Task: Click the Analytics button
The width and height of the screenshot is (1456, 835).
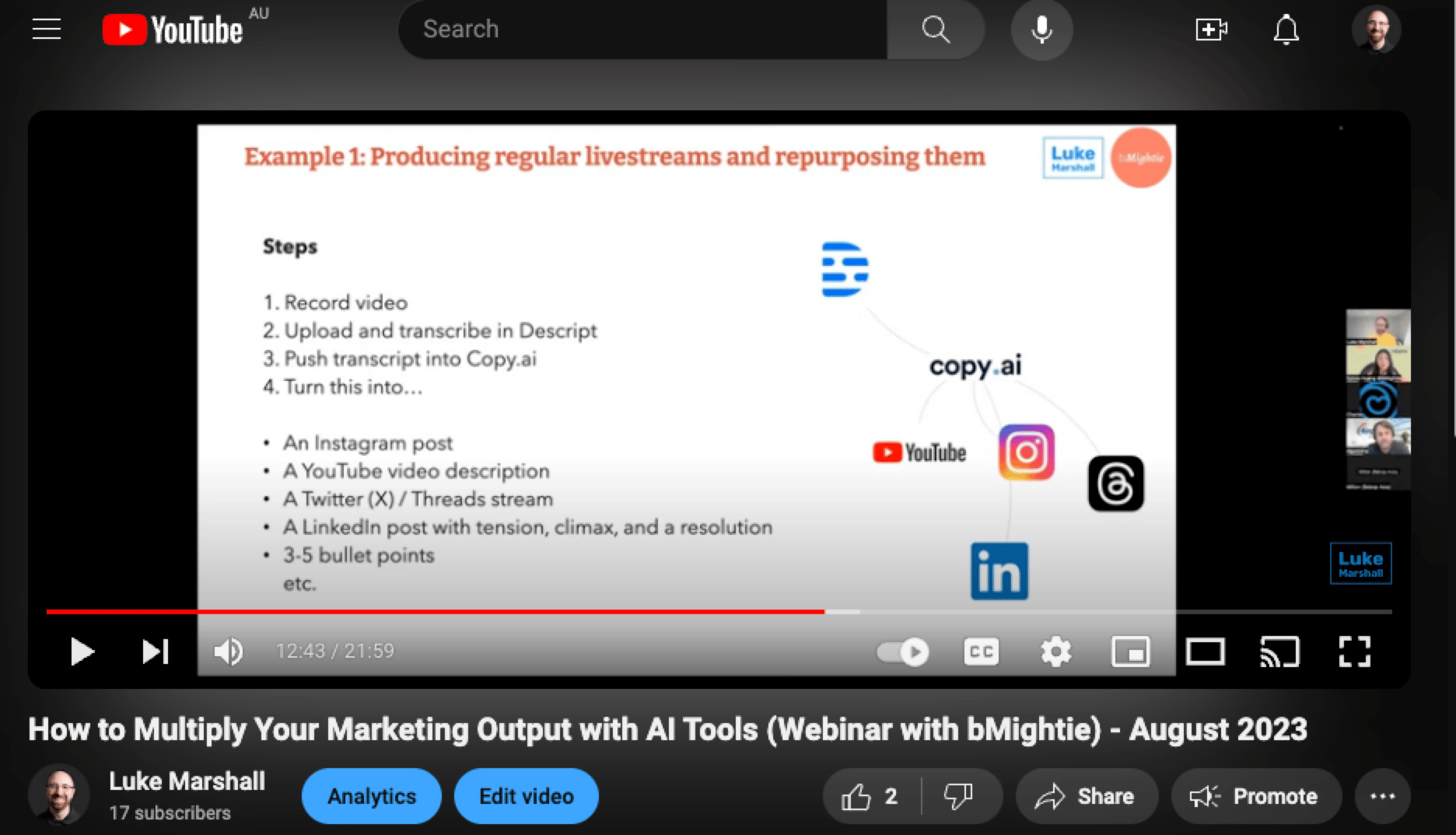Action: coord(372,796)
